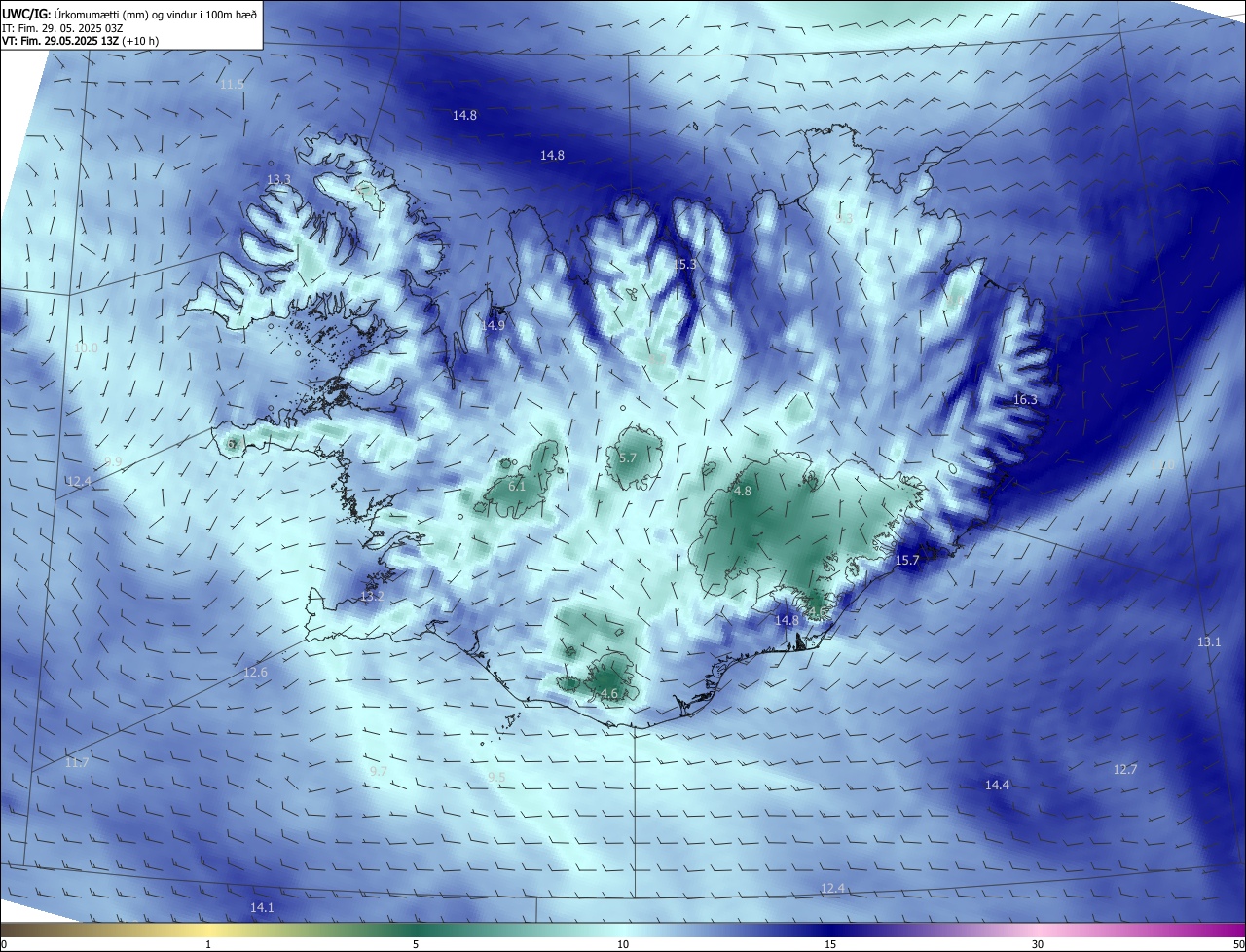Click the map value 15.3
Screen dimensions: 1246x952
pyautogui.click(x=685, y=265)
